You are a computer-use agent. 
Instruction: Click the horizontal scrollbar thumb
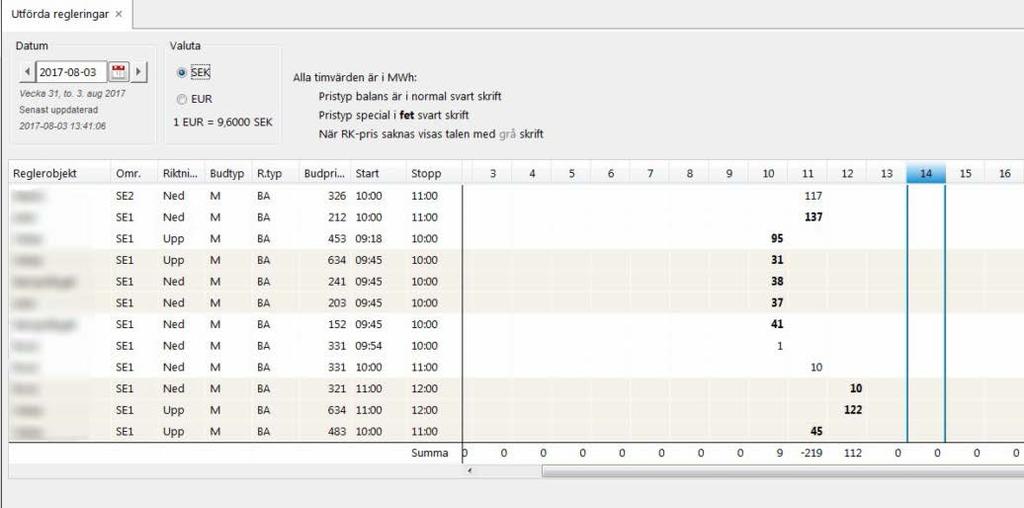782,471
